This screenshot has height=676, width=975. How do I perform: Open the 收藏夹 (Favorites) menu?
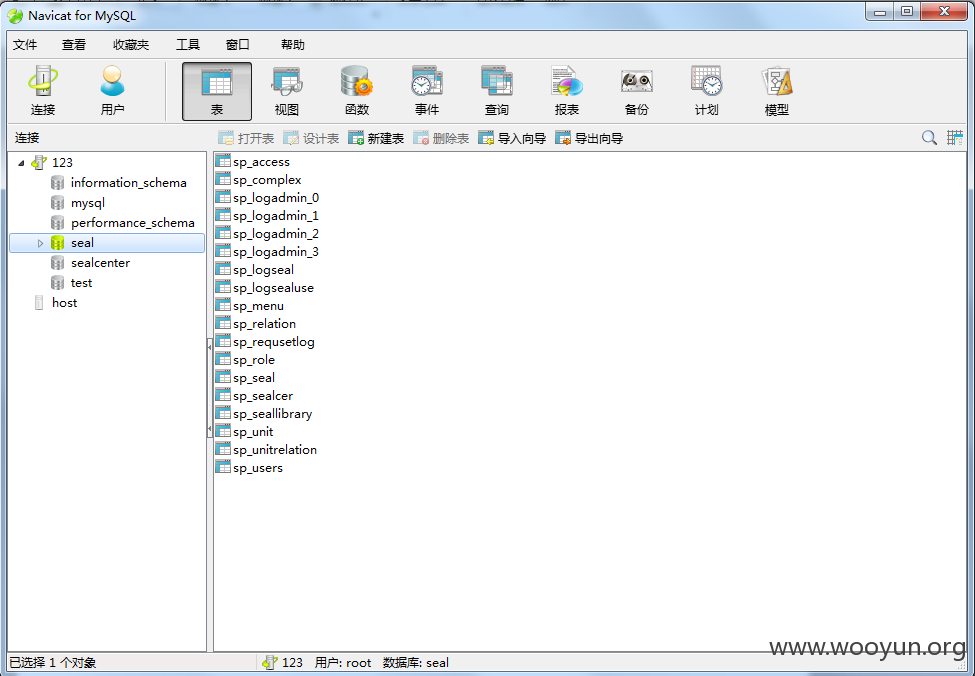131,45
